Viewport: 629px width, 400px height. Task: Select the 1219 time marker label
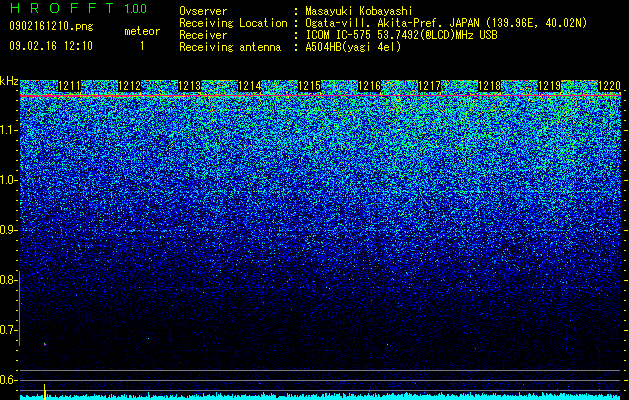[550, 86]
